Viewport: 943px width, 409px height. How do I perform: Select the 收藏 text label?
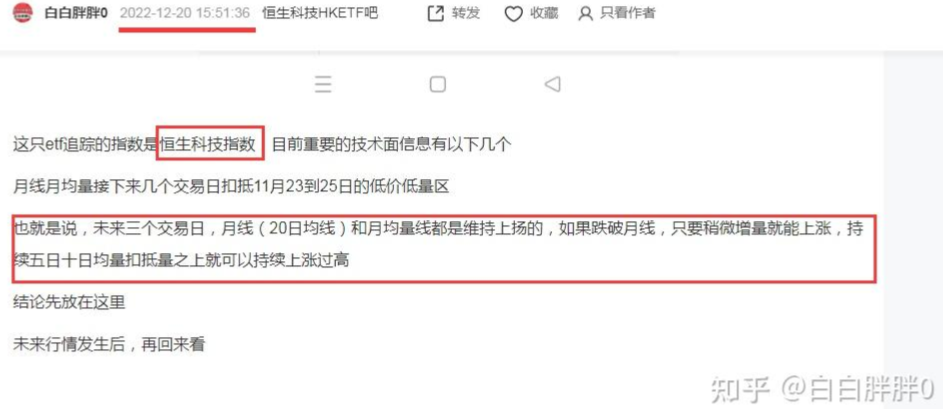[545, 13]
